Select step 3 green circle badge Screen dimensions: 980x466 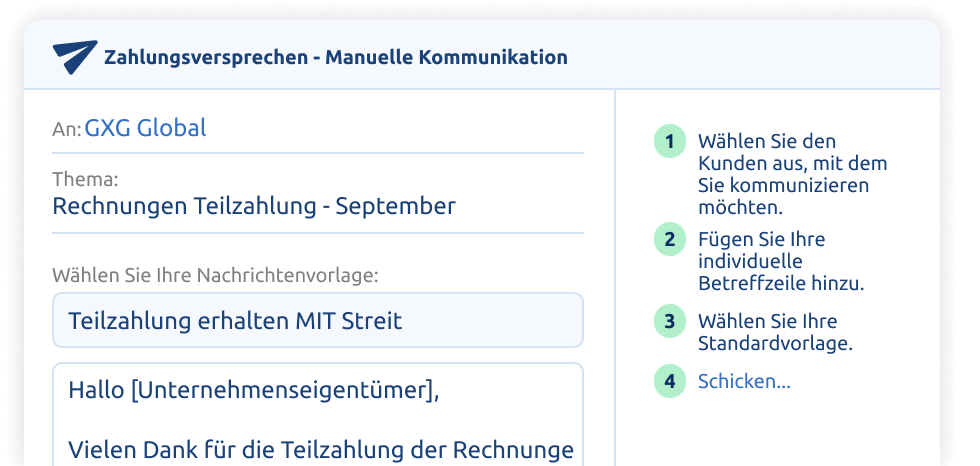pyautogui.click(x=670, y=321)
